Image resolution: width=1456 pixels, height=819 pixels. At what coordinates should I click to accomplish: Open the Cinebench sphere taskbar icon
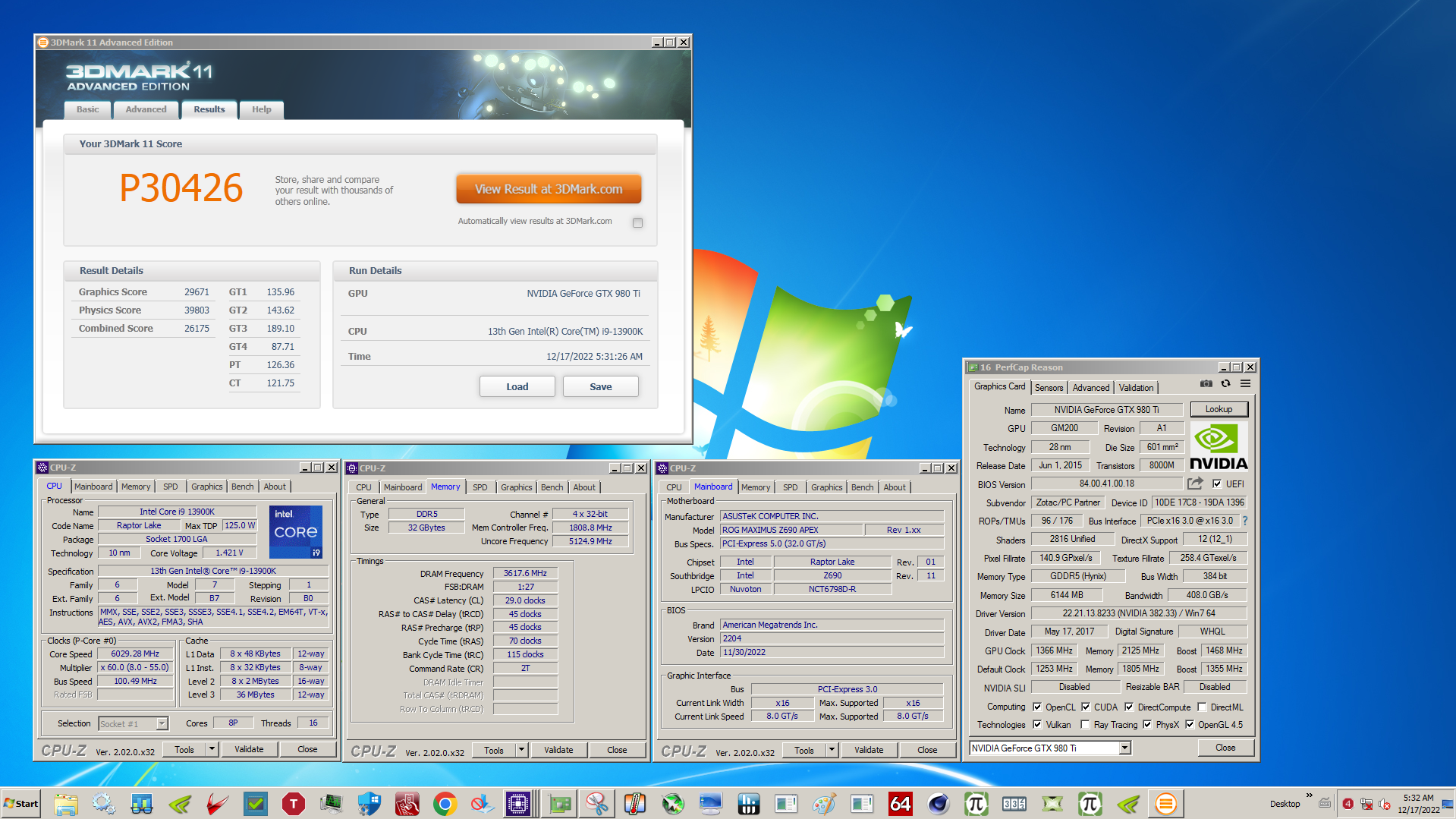click(x=939, y=804)
